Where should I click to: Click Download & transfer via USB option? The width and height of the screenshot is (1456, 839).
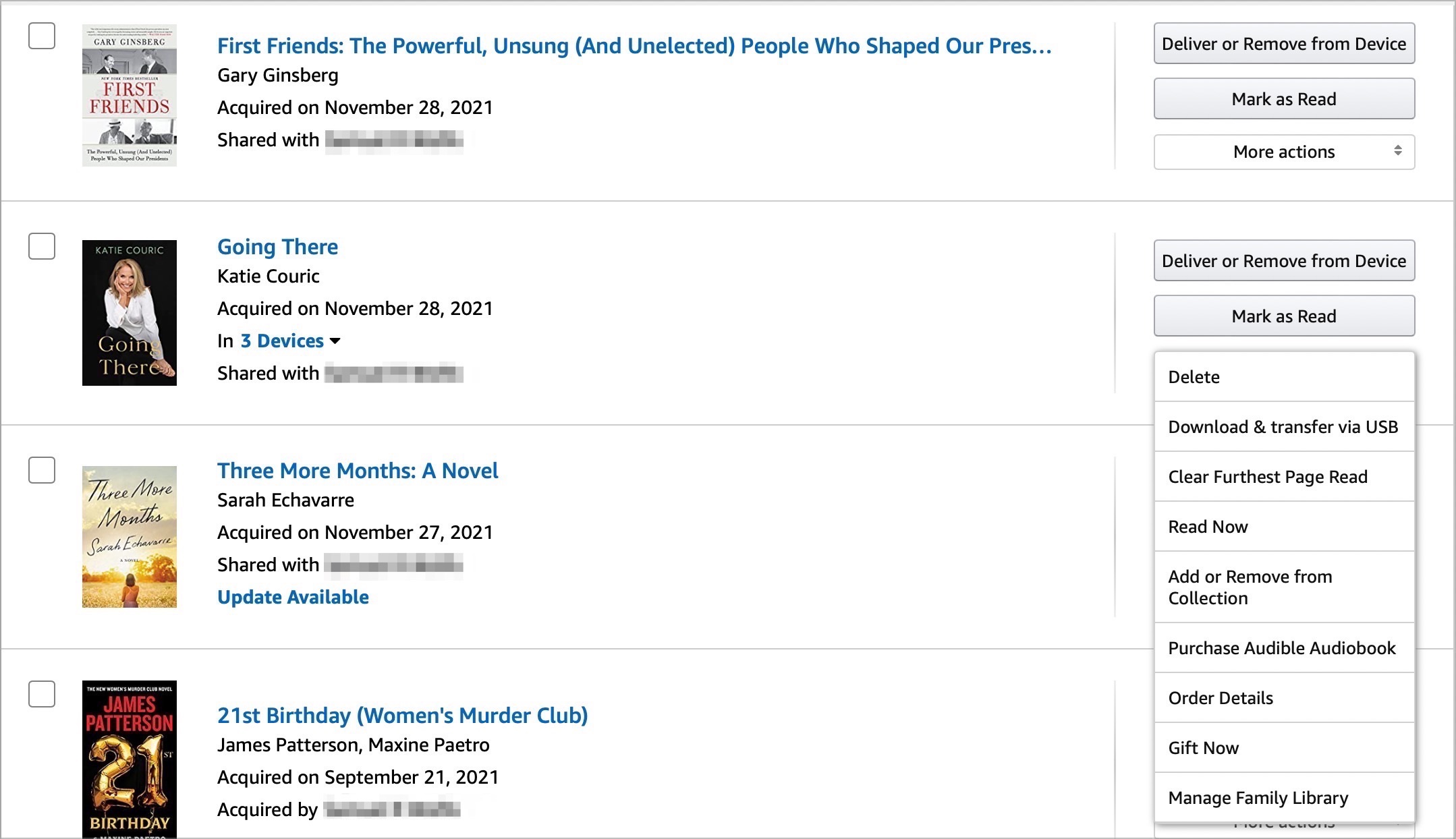(x=1284, y=426)
